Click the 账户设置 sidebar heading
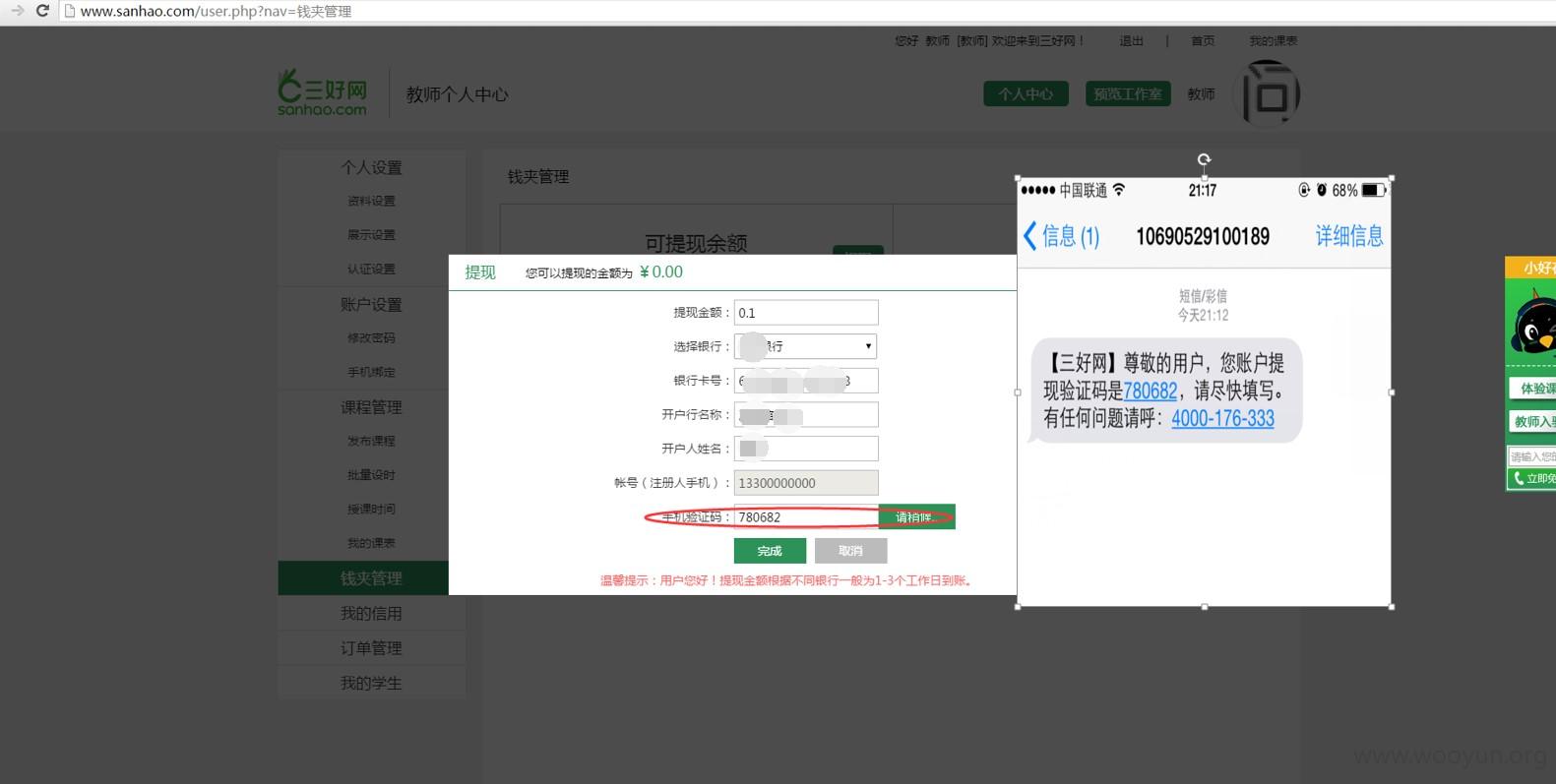 tap(371, 305)
